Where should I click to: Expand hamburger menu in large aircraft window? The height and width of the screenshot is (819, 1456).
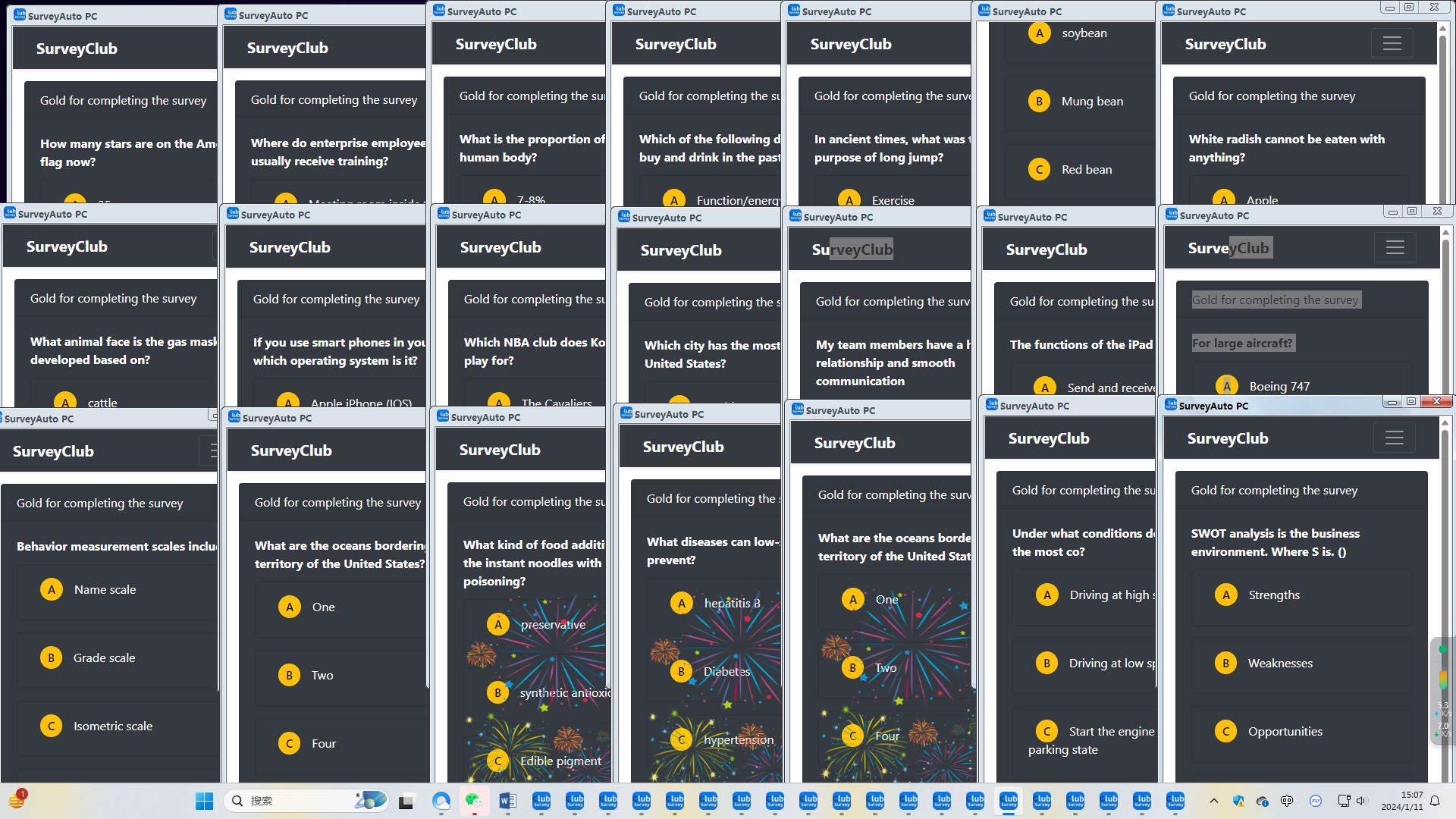[x=1395, y=248]
